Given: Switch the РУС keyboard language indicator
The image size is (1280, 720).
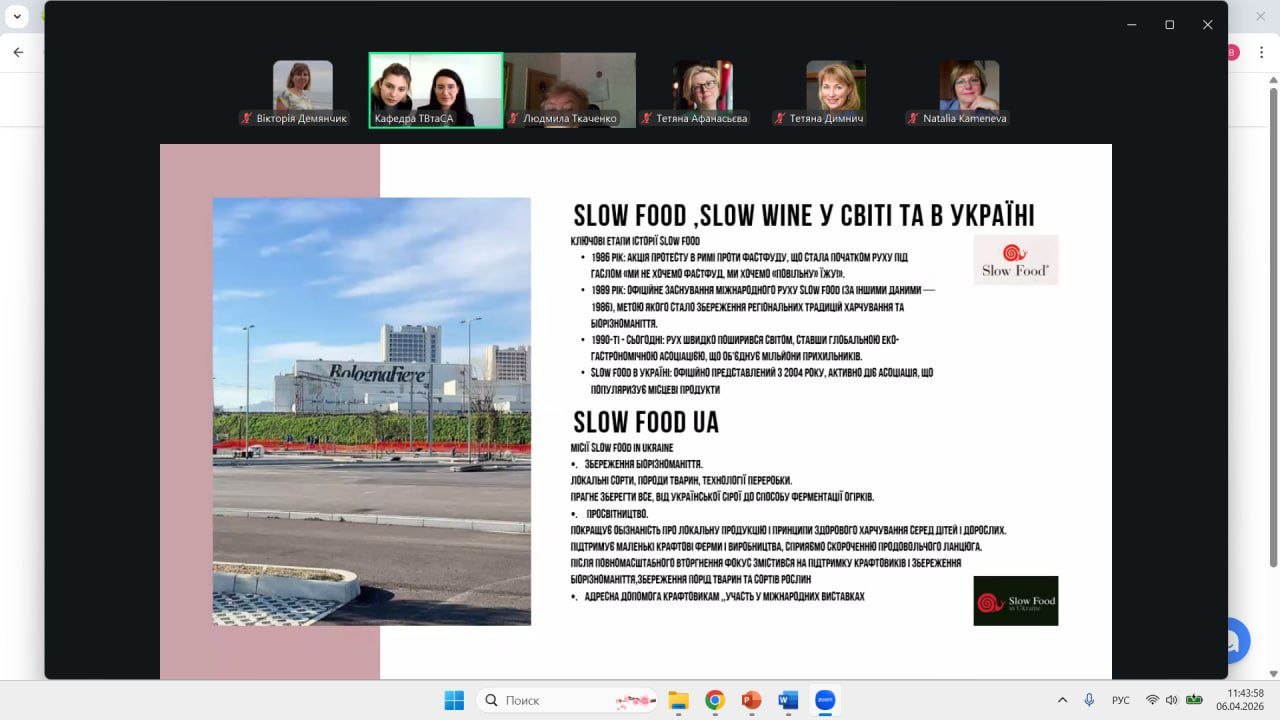Looking at the screenshot, I should click(x=1121, y=700).
